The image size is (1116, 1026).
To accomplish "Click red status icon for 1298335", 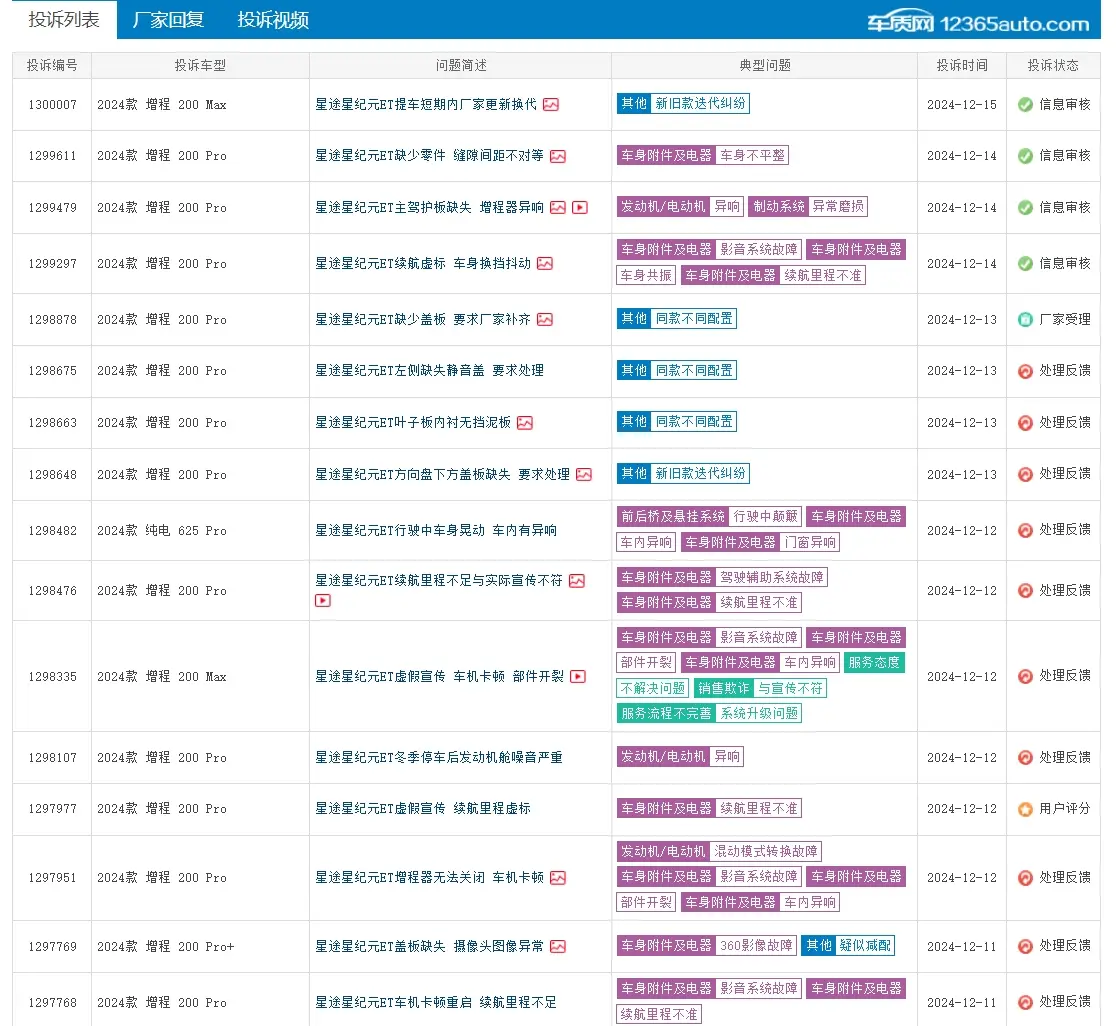I will (x=1026, y=677).
